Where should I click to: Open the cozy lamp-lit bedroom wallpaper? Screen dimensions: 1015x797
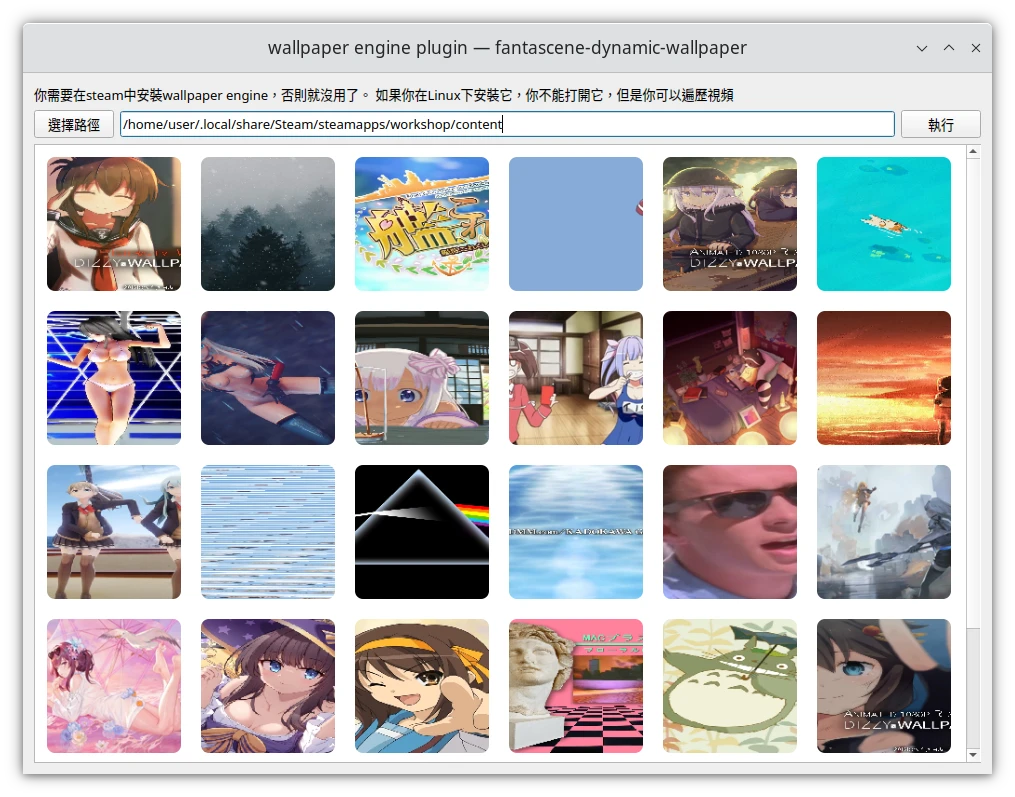coord(730,378)
